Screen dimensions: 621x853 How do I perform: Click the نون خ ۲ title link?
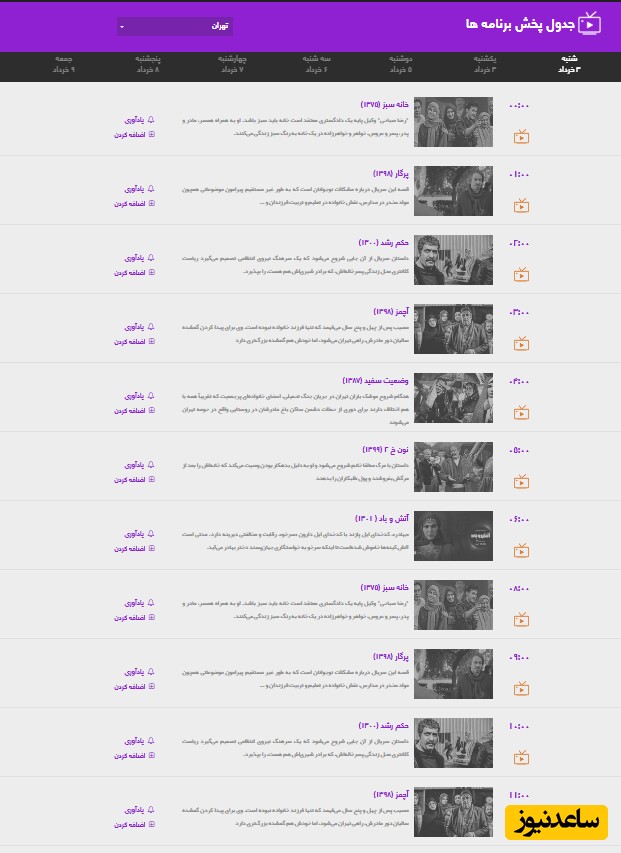click(x=386, y=449)
